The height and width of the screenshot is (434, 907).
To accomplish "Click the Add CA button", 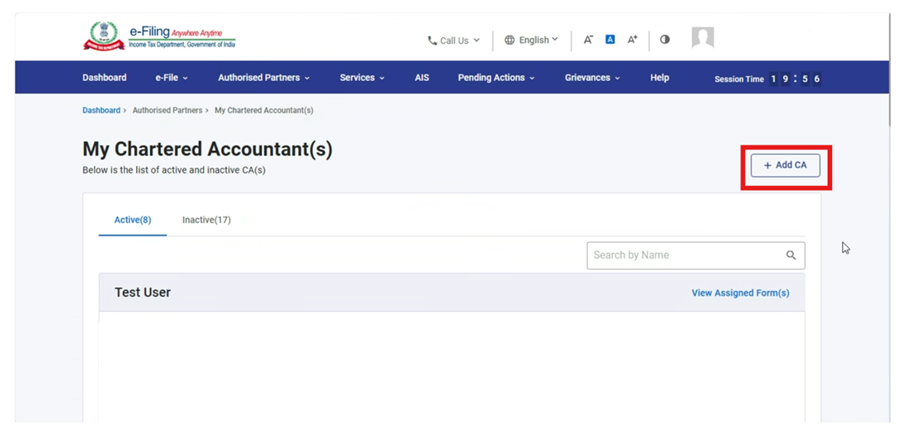I will [x=785, y=165].
